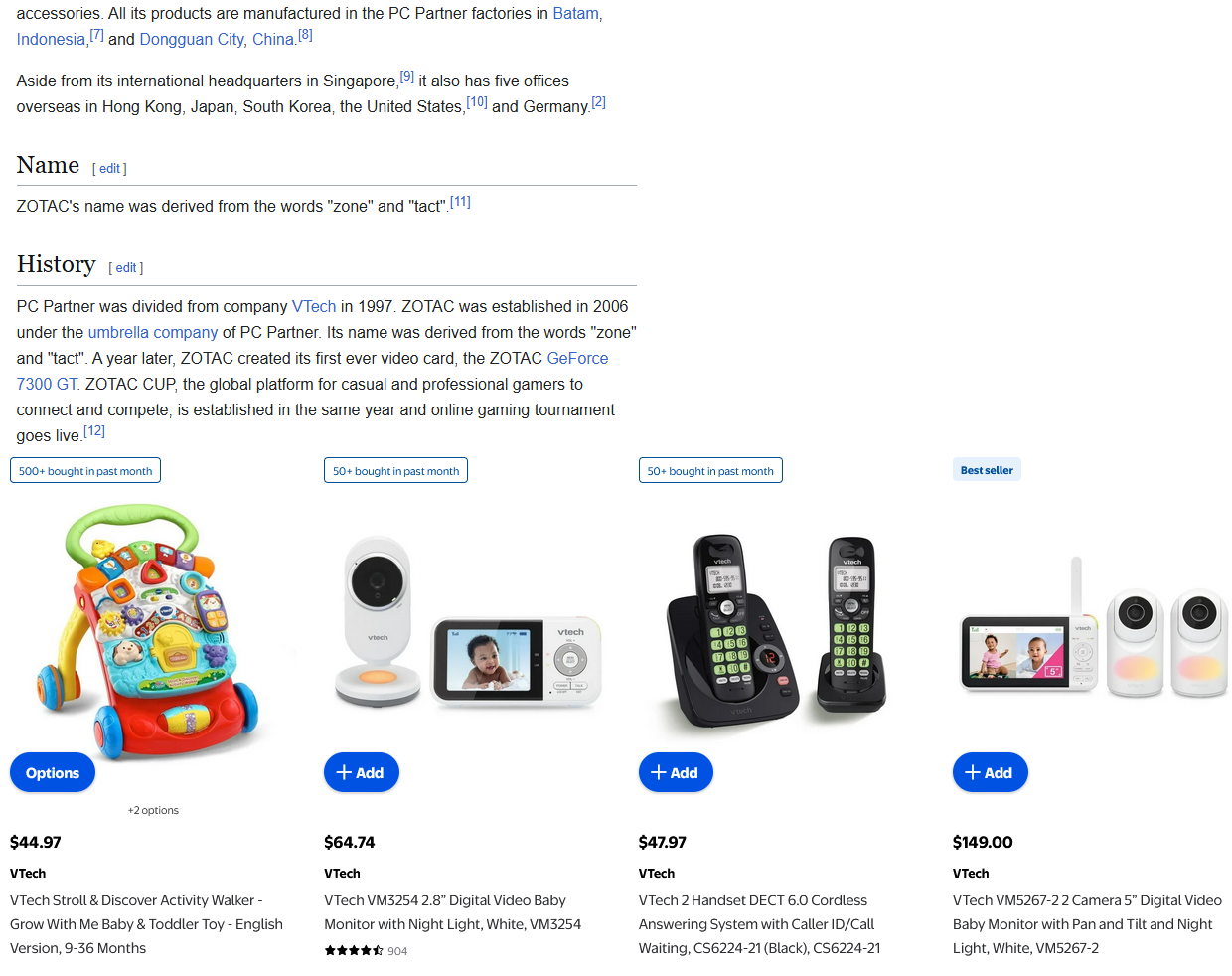1232x976 pixels.
Task: Click the Best seller badge
Action: (x=987, y=470)
